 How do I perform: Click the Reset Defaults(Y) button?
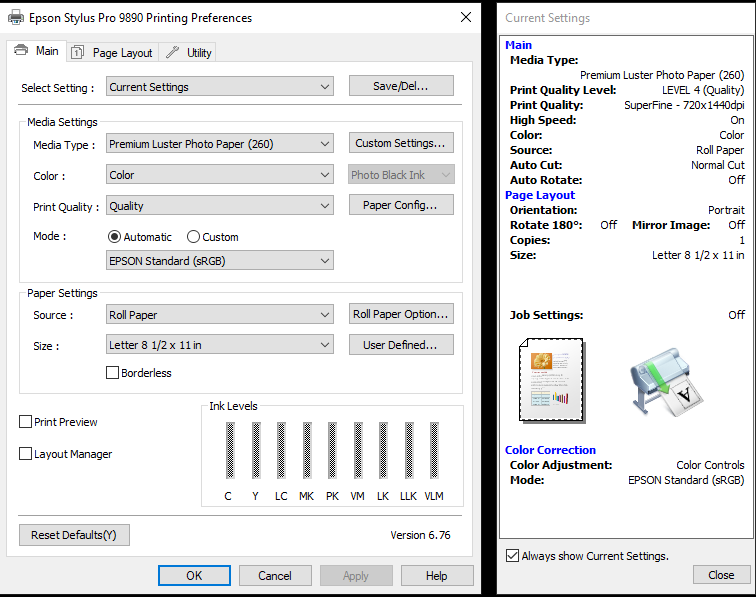coord(74,535)
